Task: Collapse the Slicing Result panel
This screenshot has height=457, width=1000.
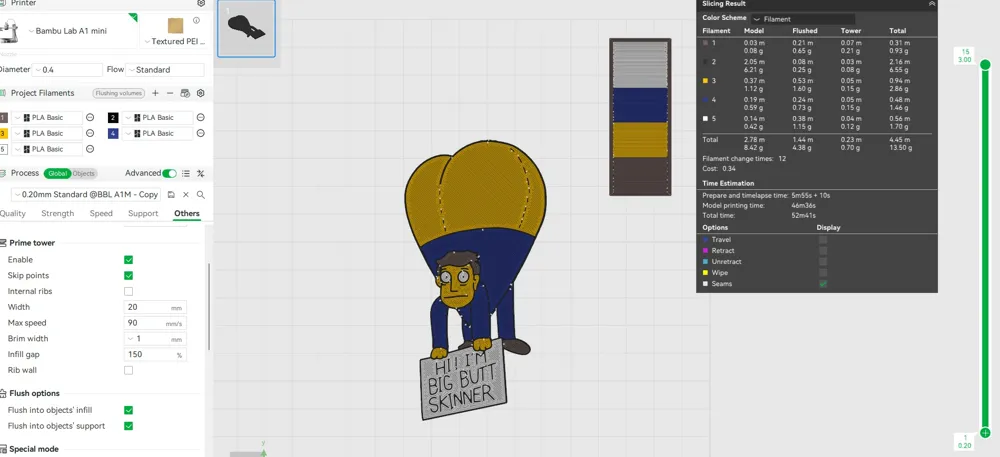Action: point(932,4)
